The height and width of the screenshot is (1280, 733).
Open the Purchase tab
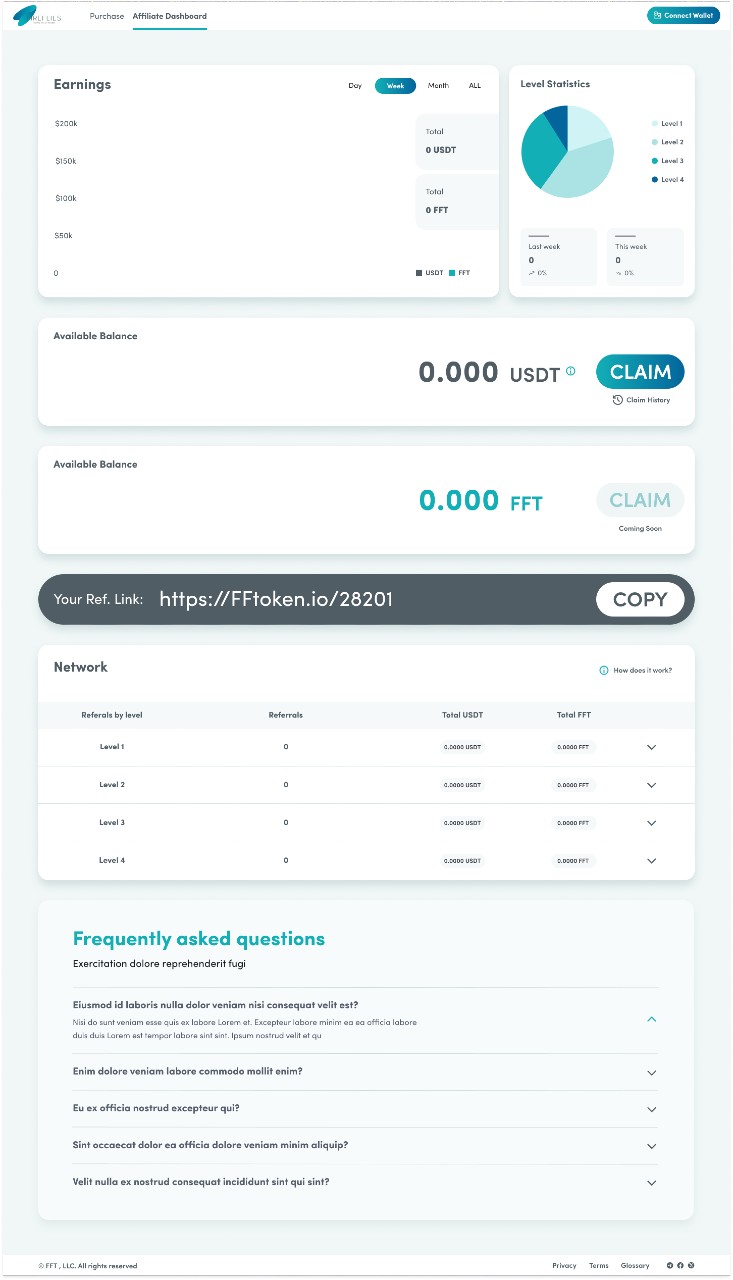pyautogui.click(x=107, y=16)
